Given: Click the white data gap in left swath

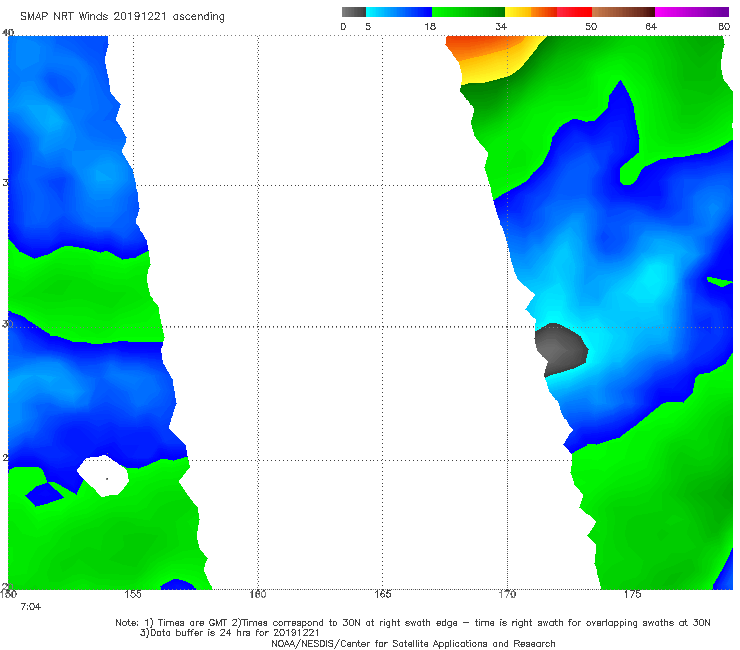Looking at the screenshot, I should pos(103,476).
